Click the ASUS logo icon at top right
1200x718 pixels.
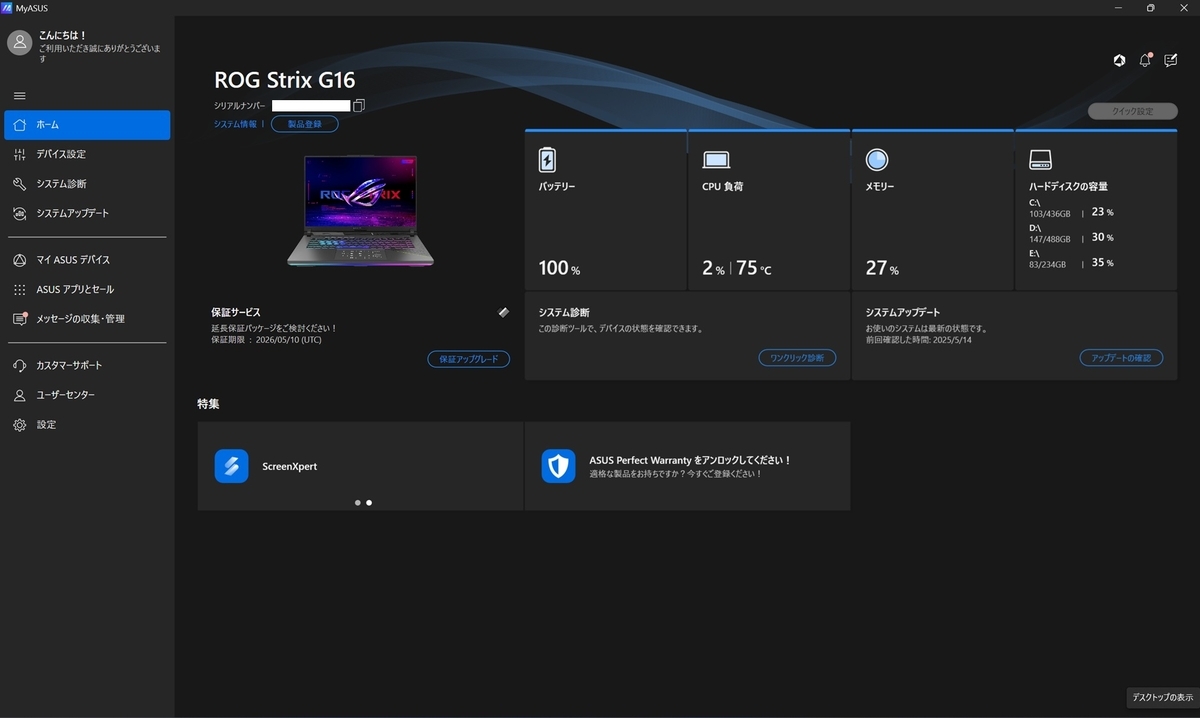click(x=1119, y=61)
